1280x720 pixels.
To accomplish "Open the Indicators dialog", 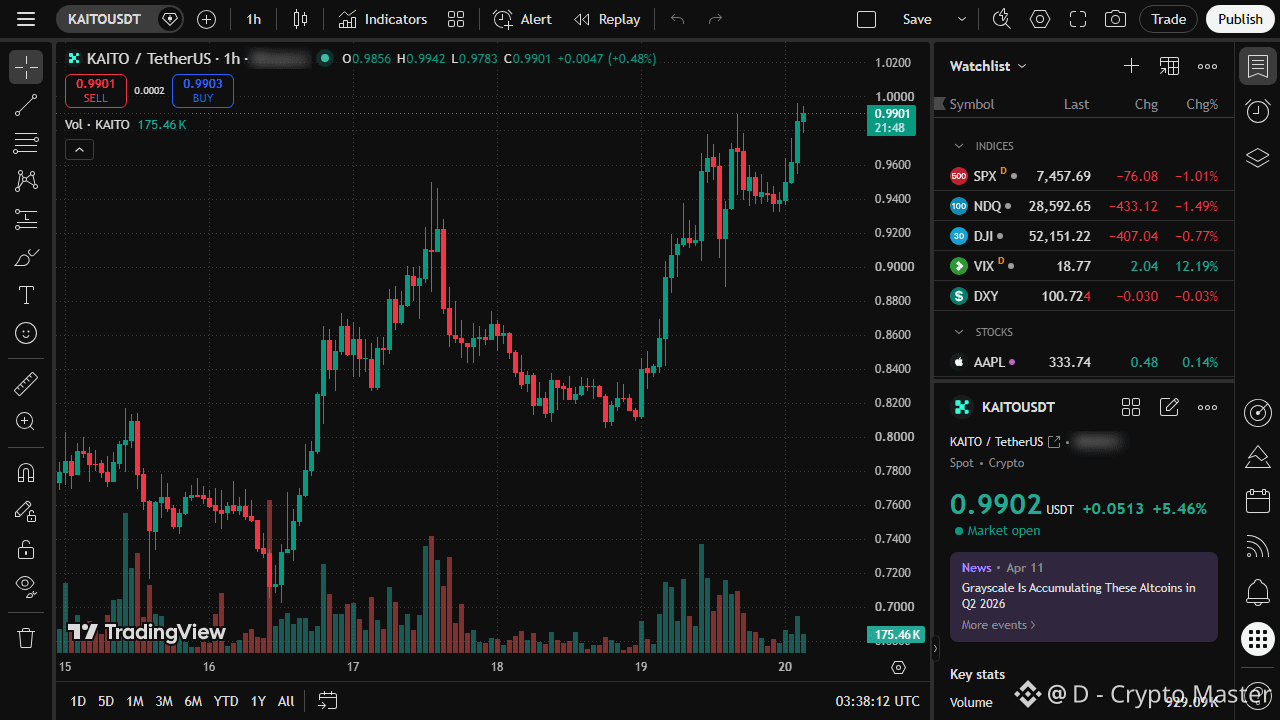I will click(x=382, y=19).
